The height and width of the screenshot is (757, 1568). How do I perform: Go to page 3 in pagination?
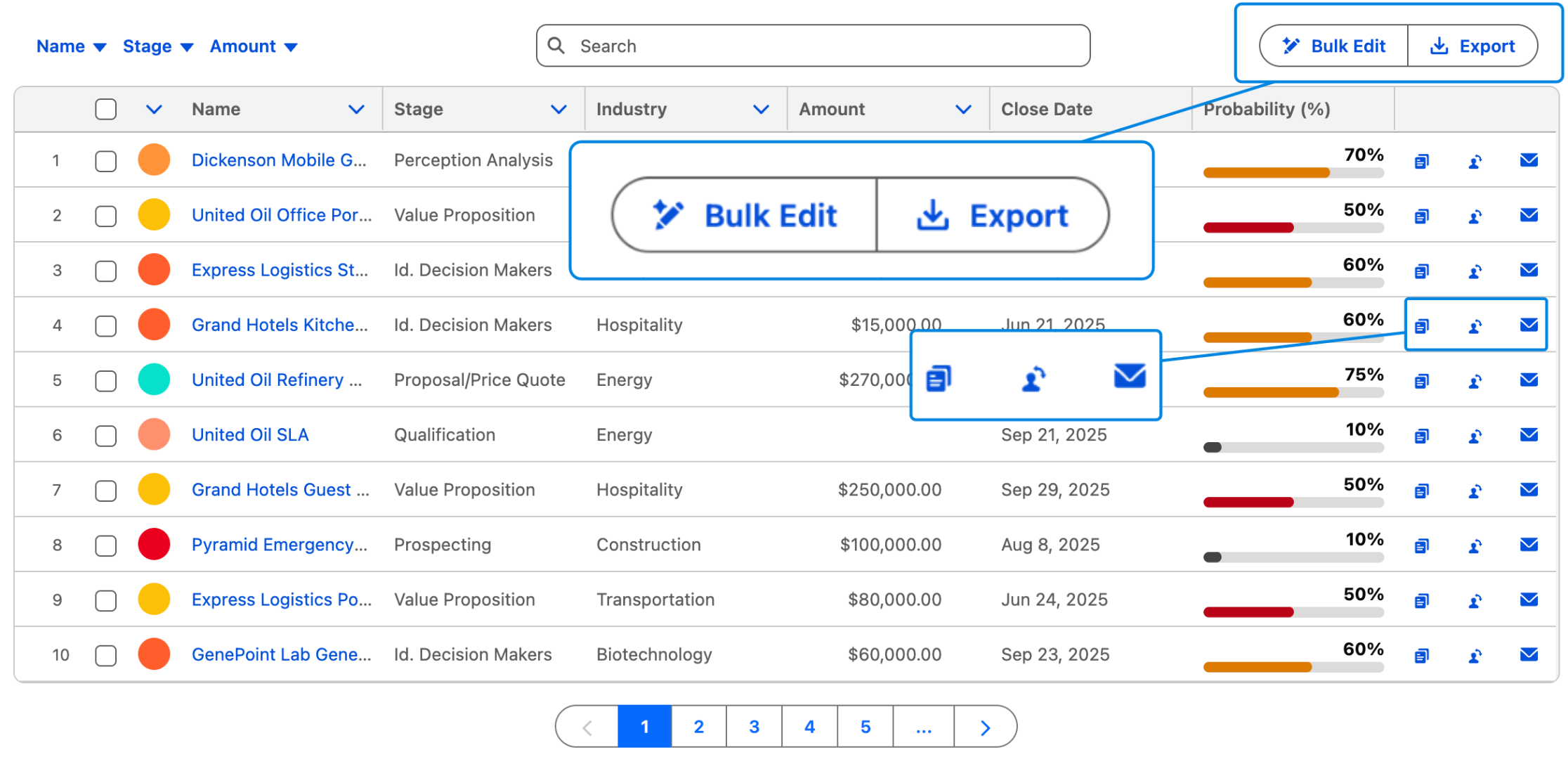[754, 727]
